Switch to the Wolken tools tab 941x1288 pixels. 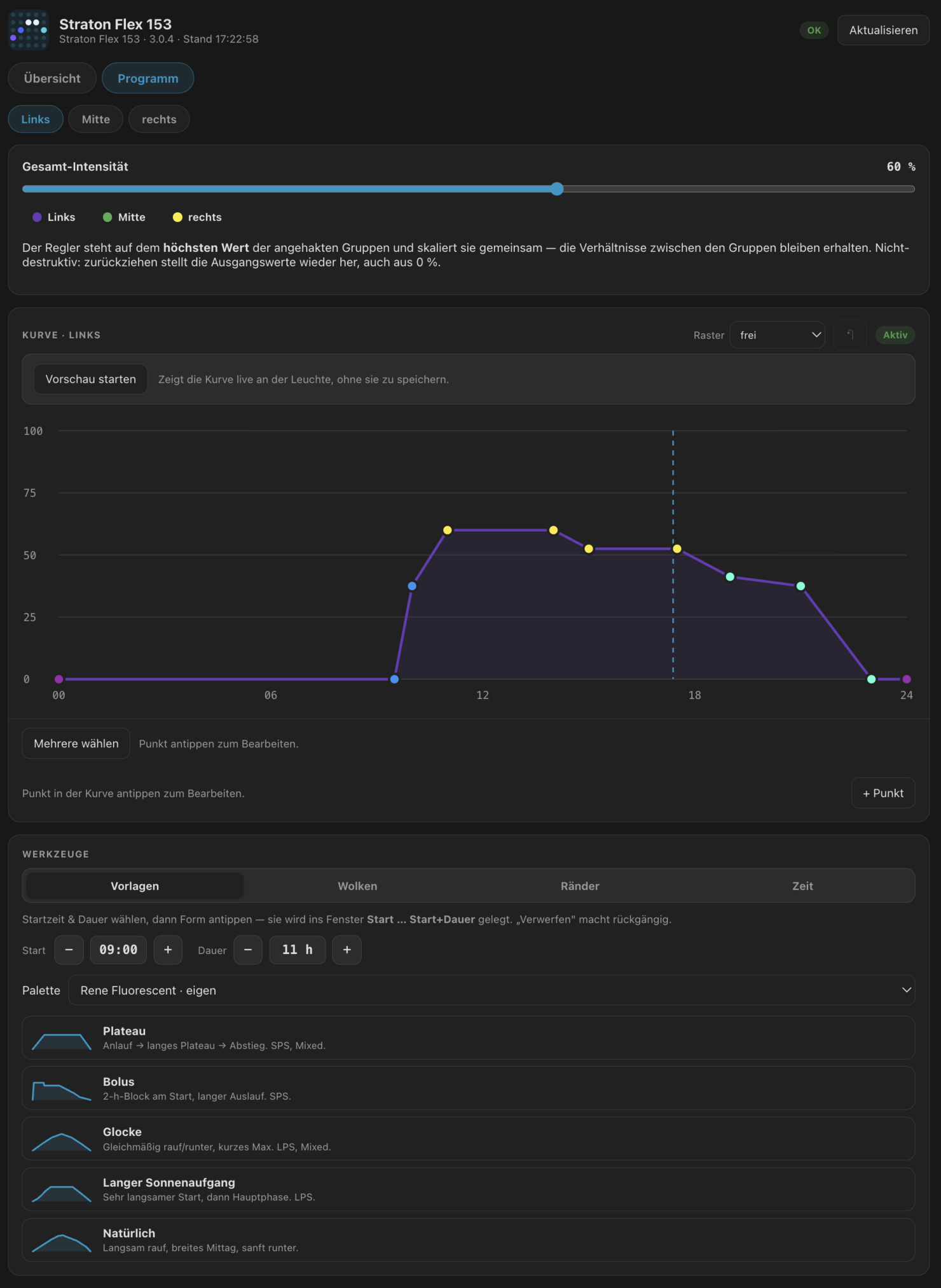click(357, 886)
